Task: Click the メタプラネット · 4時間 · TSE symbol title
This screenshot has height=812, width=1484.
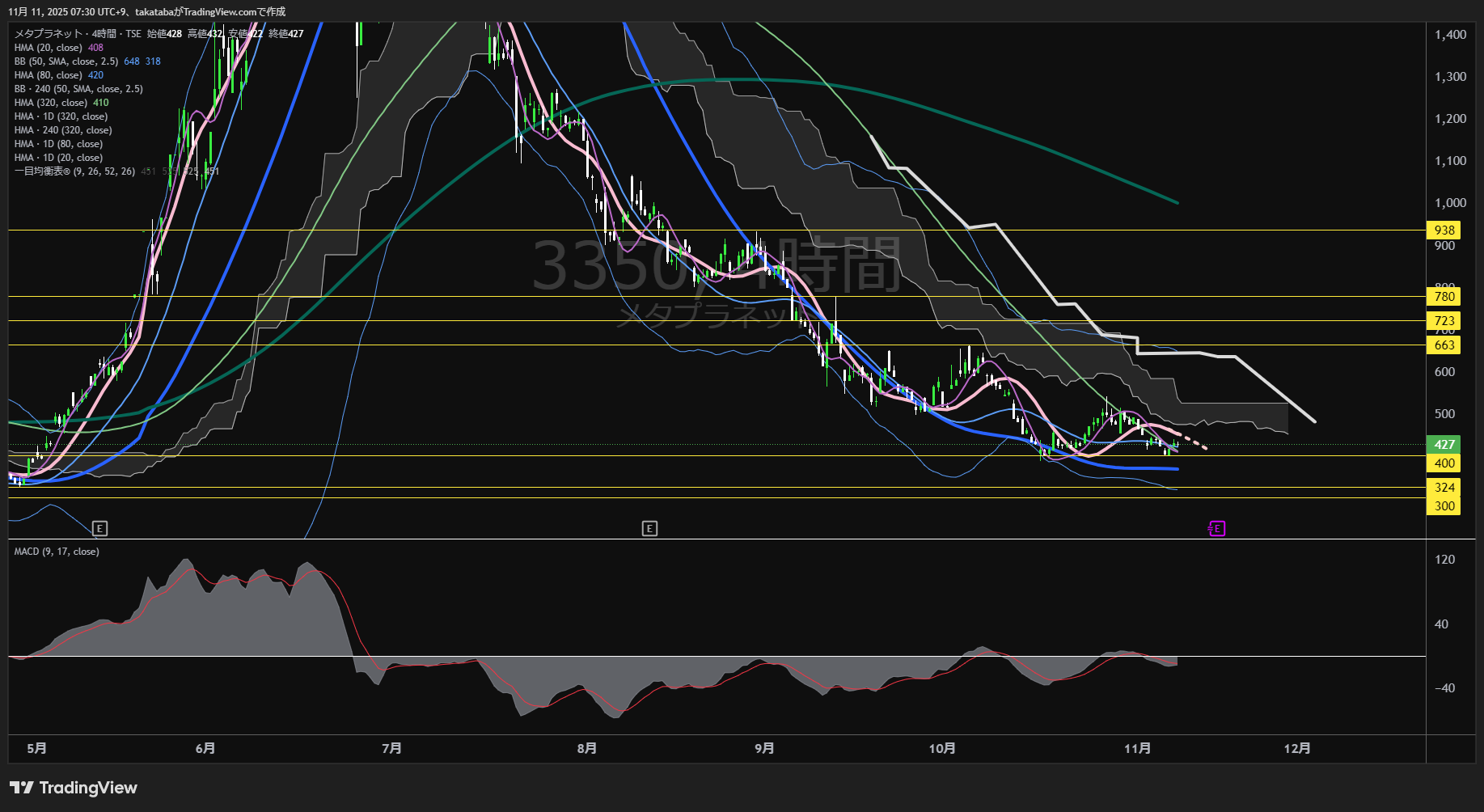Action: [x=78, y=34]
